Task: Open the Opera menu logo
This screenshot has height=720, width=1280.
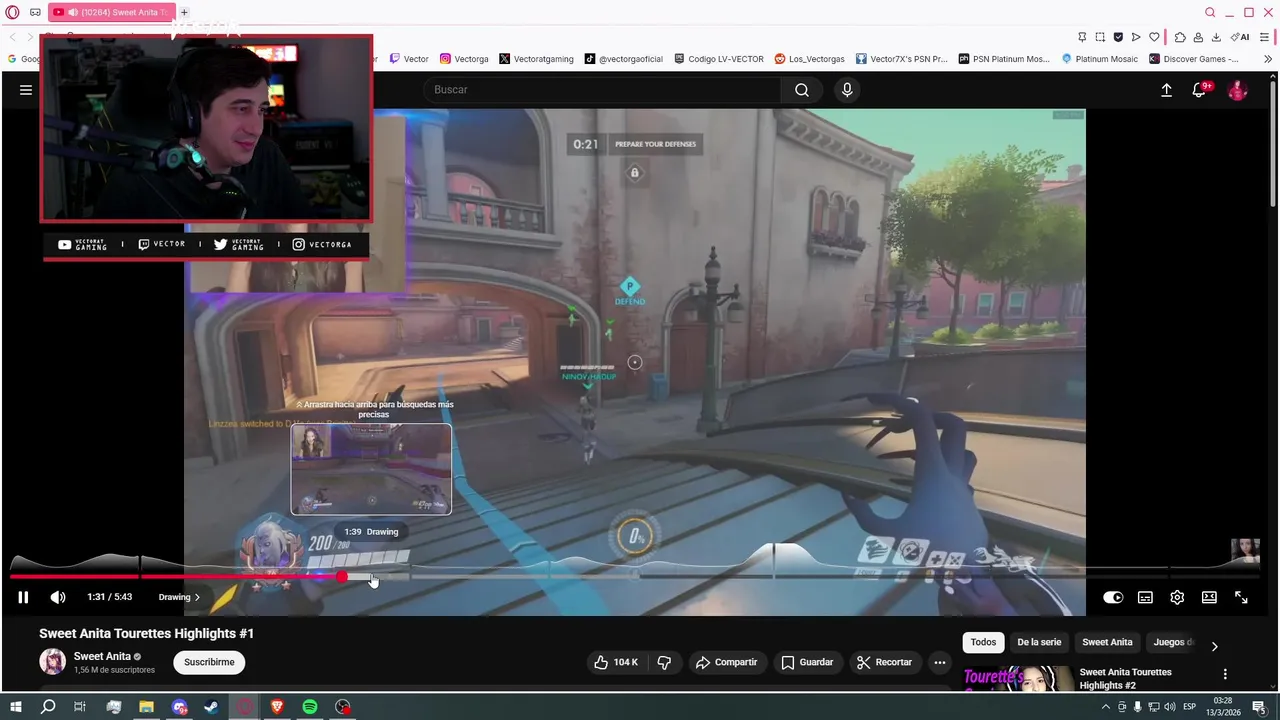Action: click(12, 12)
